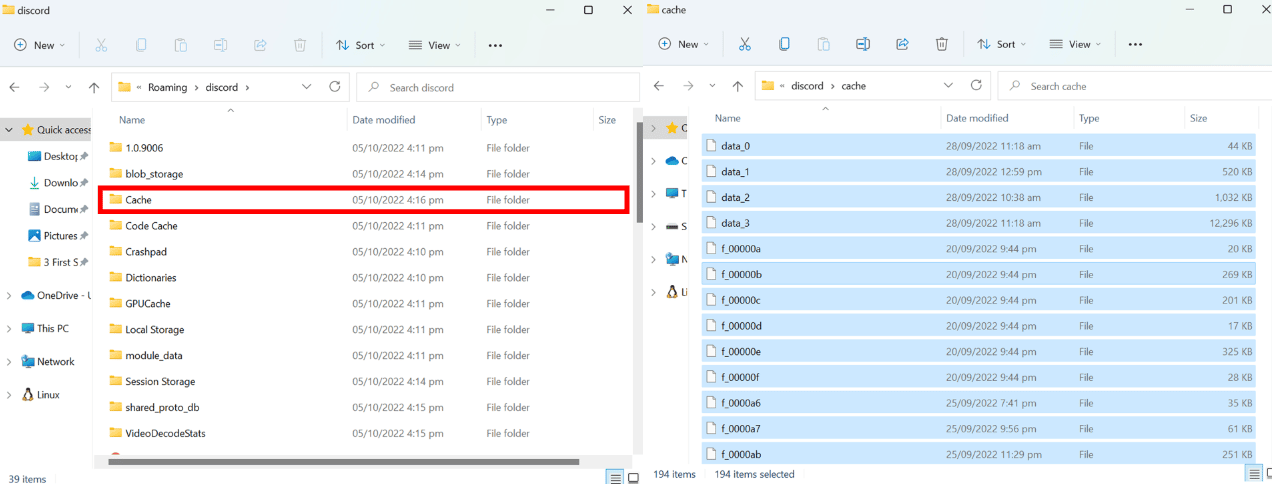Click the Cut icon in discord window

[x=101, y=45]
